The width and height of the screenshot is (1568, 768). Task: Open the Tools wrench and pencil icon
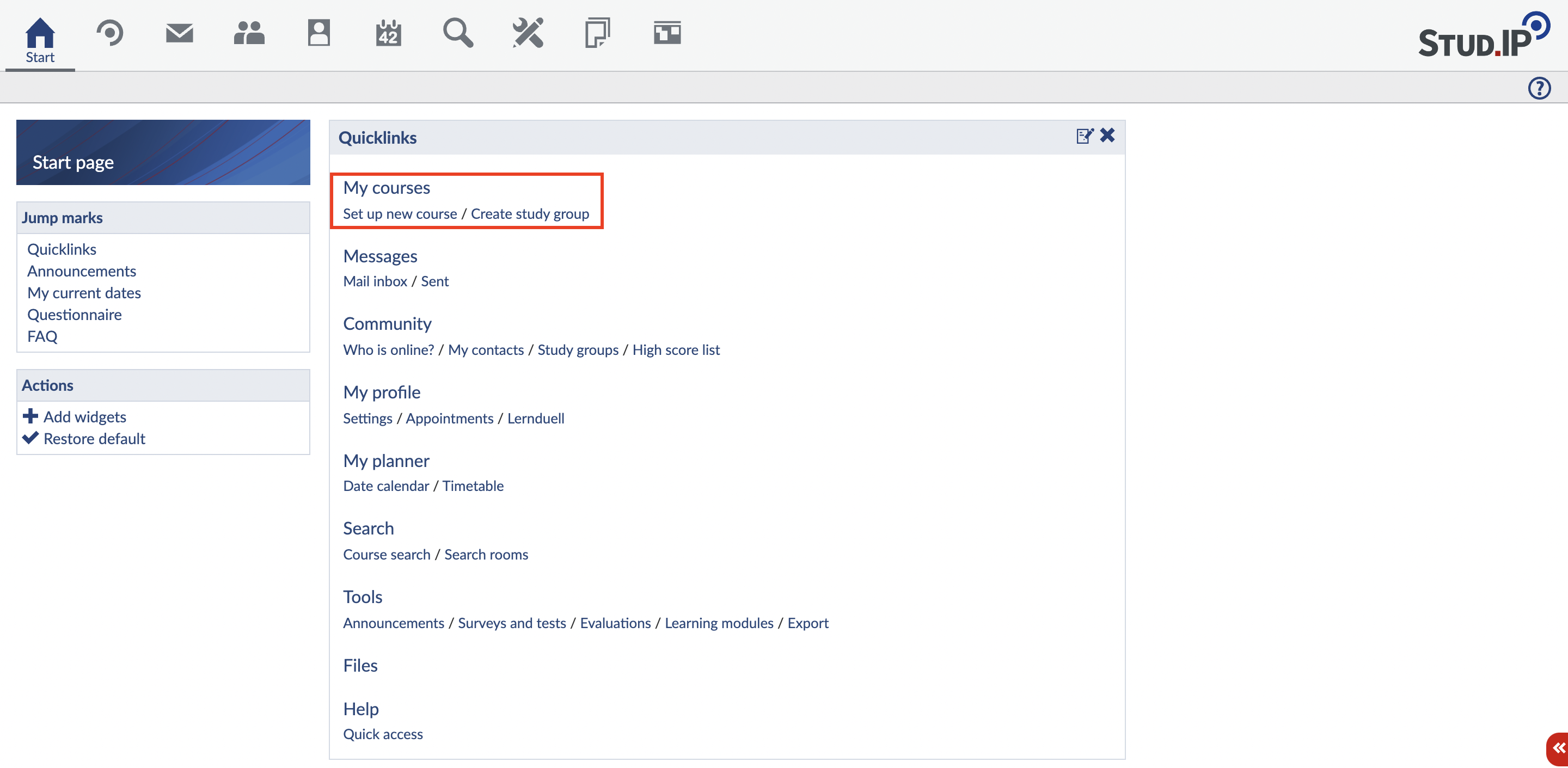point(528,33)
